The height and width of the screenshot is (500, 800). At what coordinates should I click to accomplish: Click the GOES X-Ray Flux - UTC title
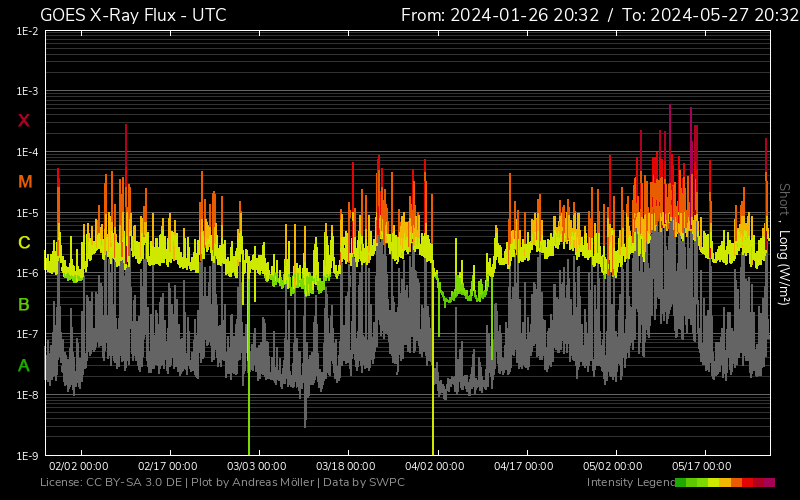click(133, 15)
